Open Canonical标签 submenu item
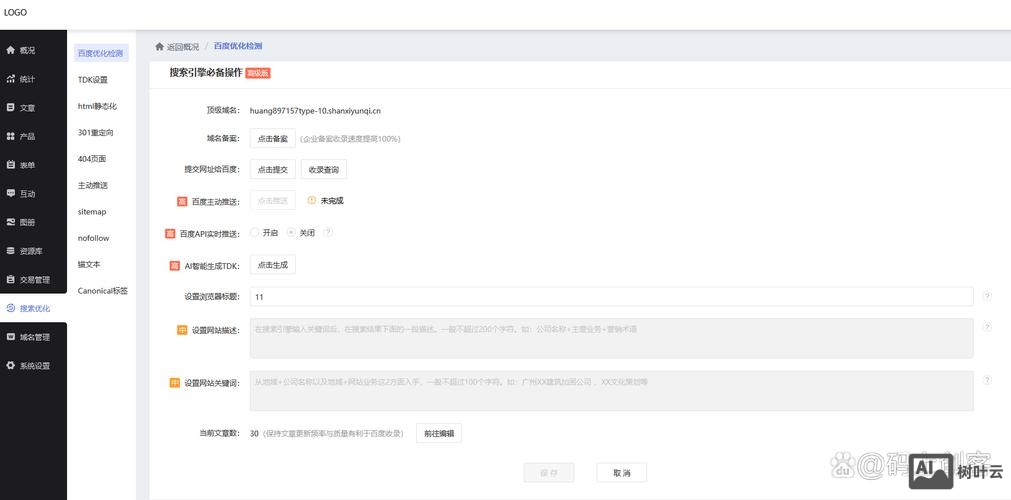The image size is (1011, 500). 103,291
